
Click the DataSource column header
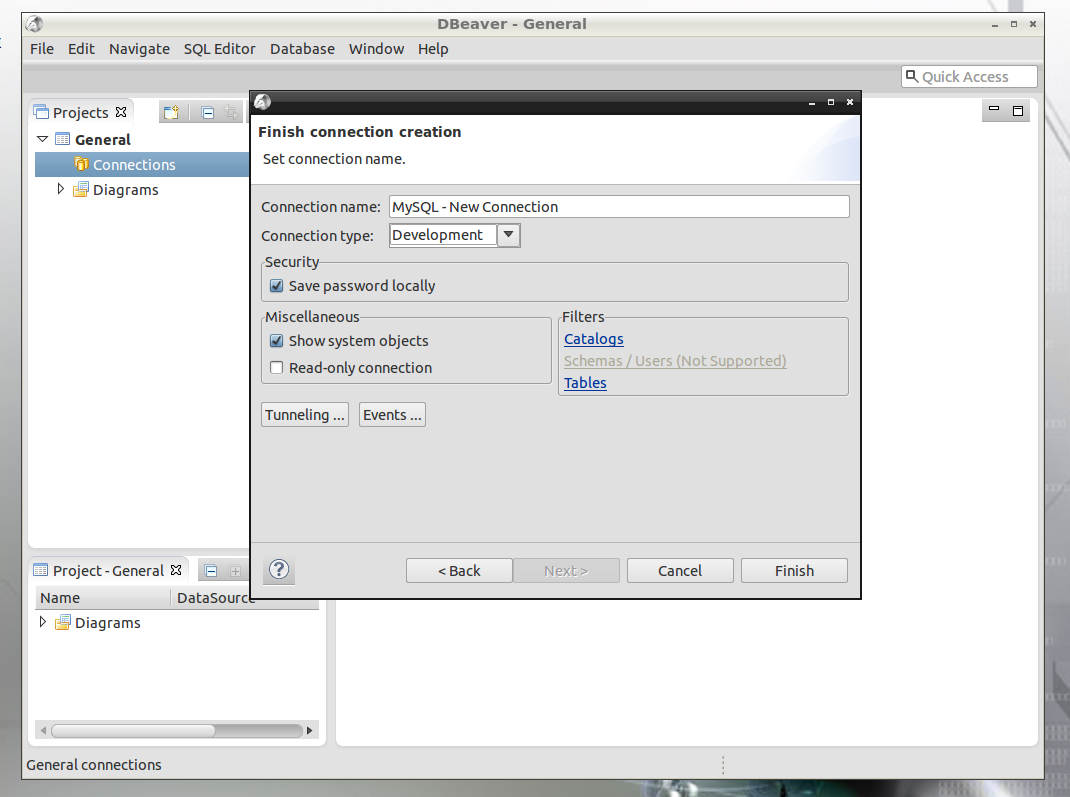(216, 598)
